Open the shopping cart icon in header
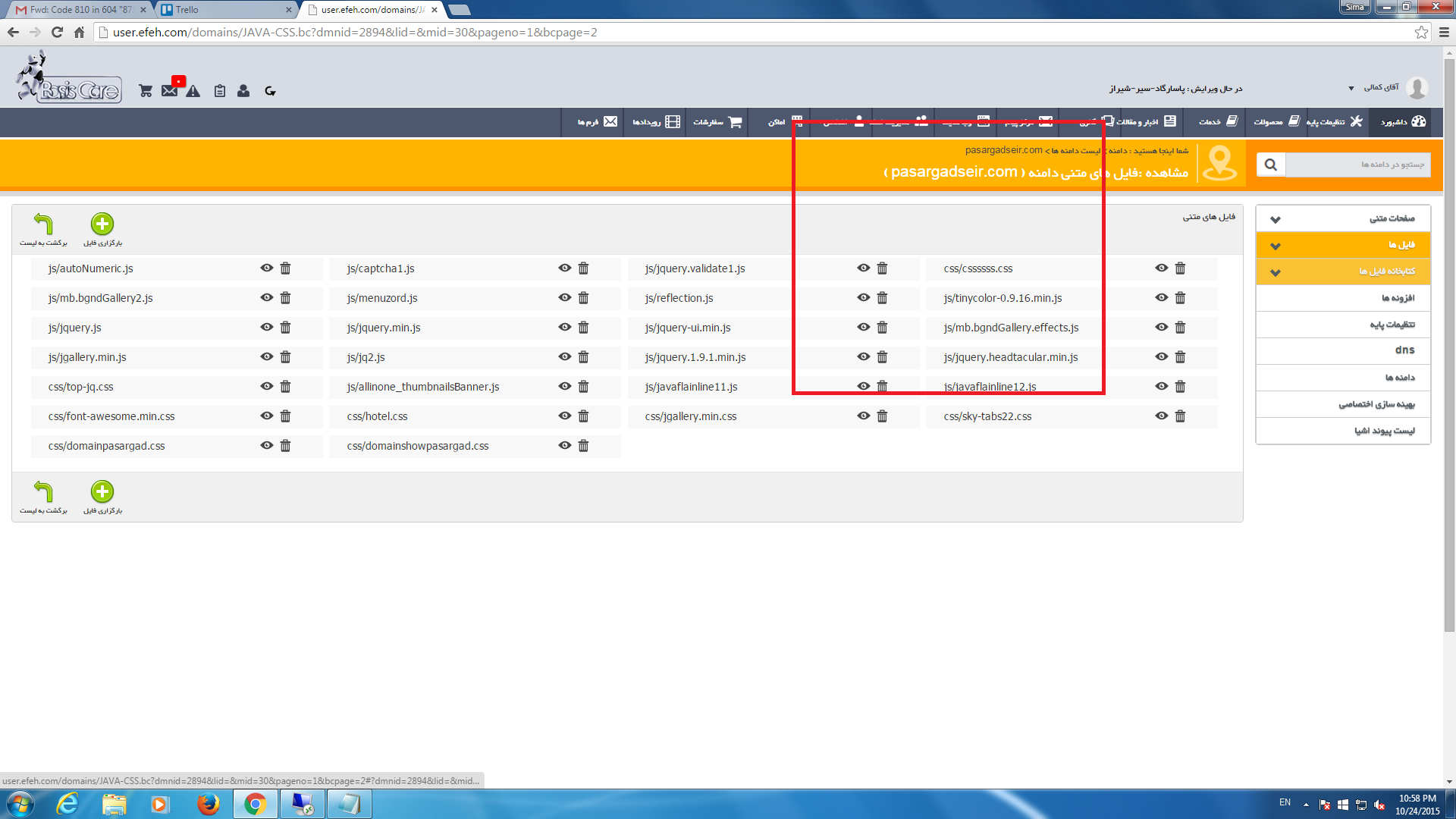 click(x=146, y=91)
